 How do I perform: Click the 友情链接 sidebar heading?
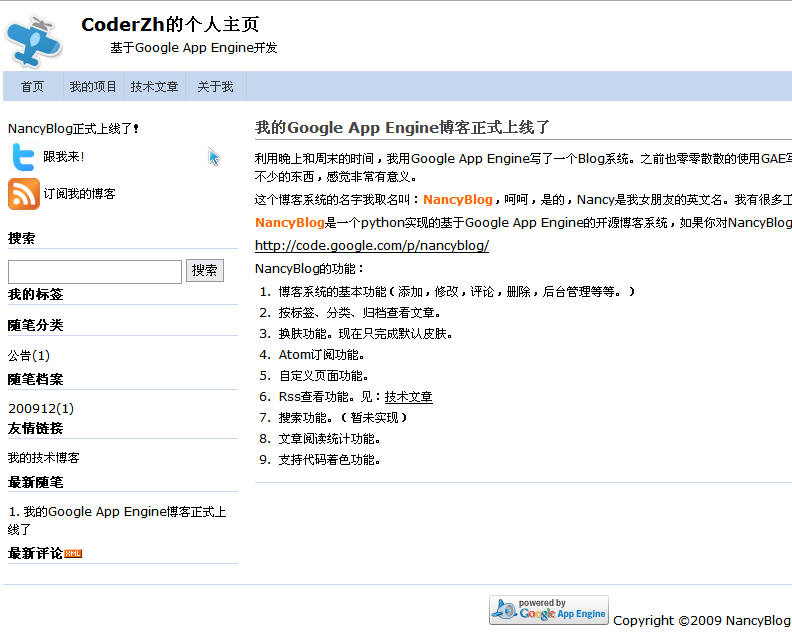tap(35, 428)
